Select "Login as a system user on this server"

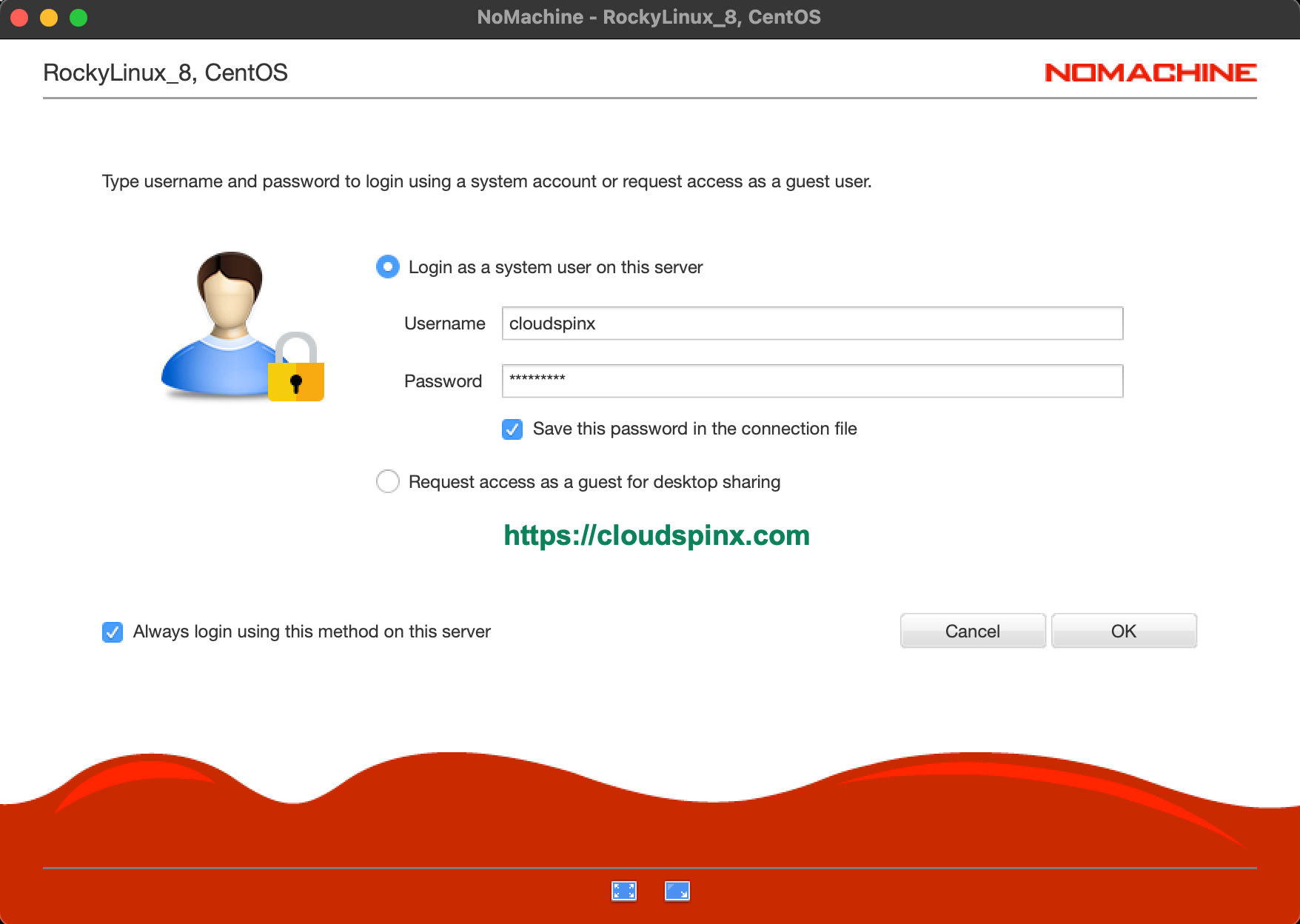[x=387, y=267]
